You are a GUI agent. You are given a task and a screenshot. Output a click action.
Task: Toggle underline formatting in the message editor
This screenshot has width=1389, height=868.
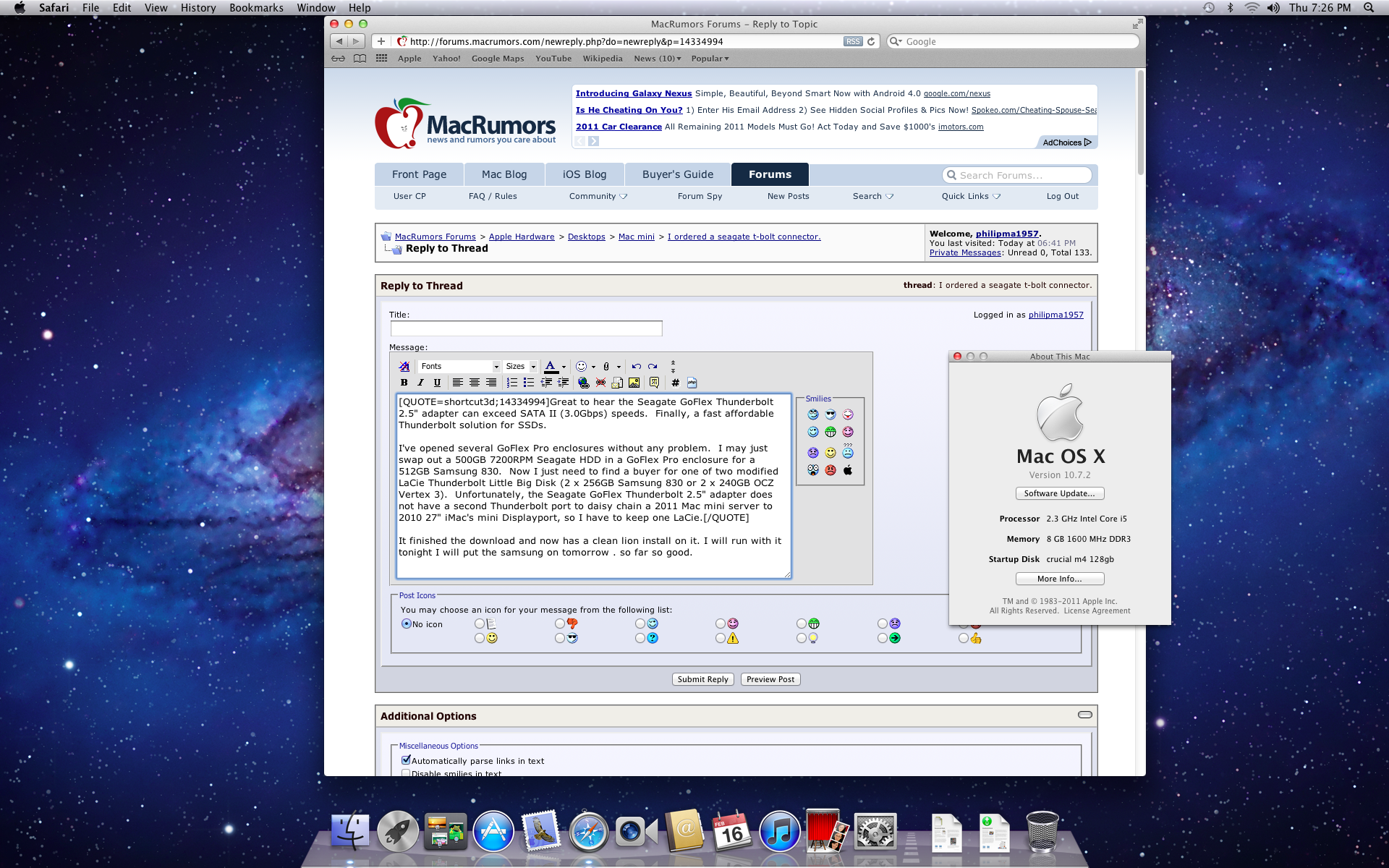[x=437, y=383]
